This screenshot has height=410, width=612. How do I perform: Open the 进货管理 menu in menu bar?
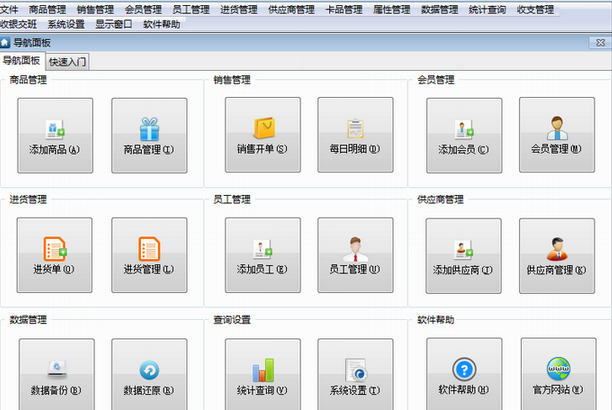[x=238, y=9]
